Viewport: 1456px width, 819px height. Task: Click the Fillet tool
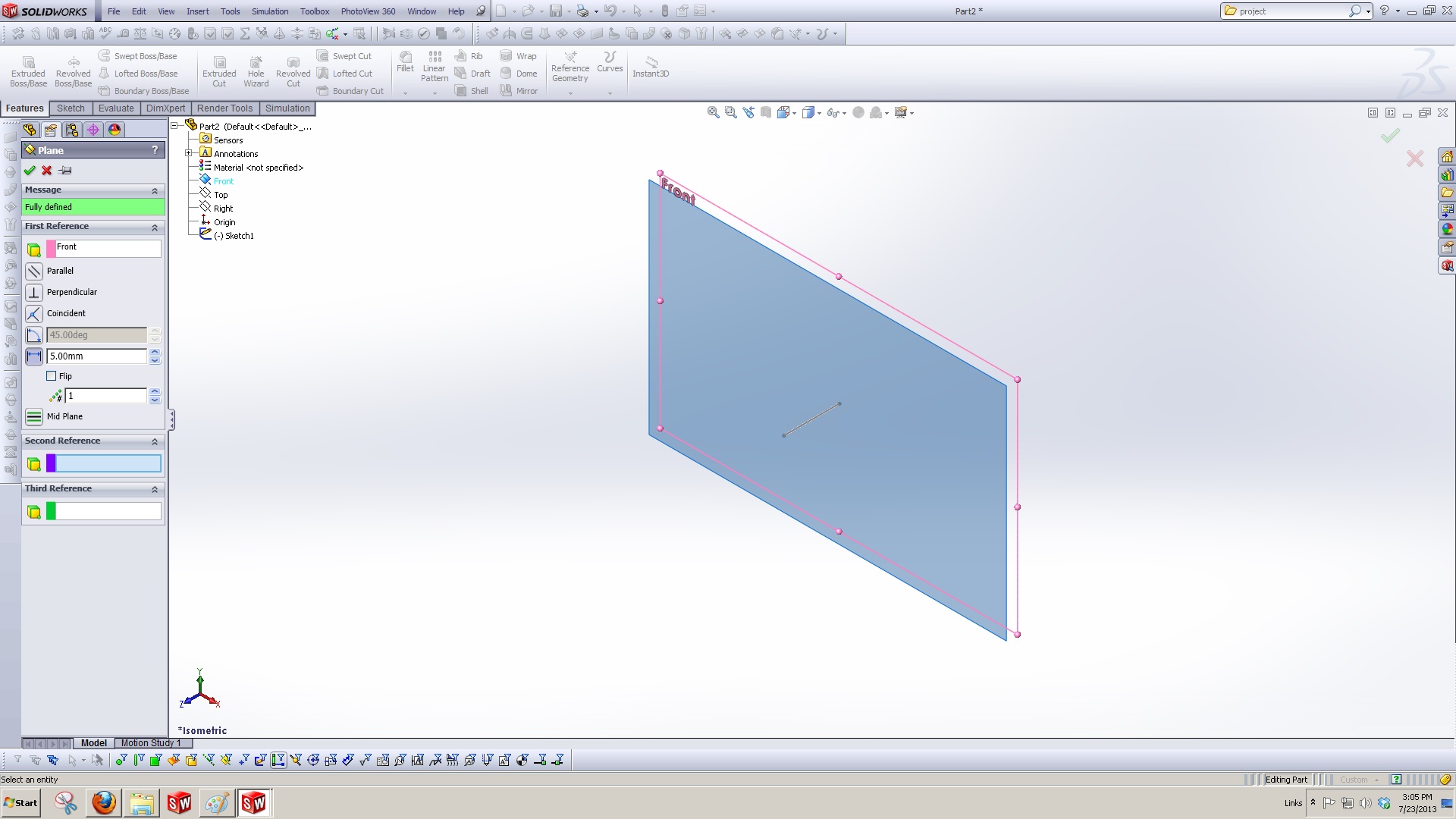pyautogui.click(x=406, y=62)
